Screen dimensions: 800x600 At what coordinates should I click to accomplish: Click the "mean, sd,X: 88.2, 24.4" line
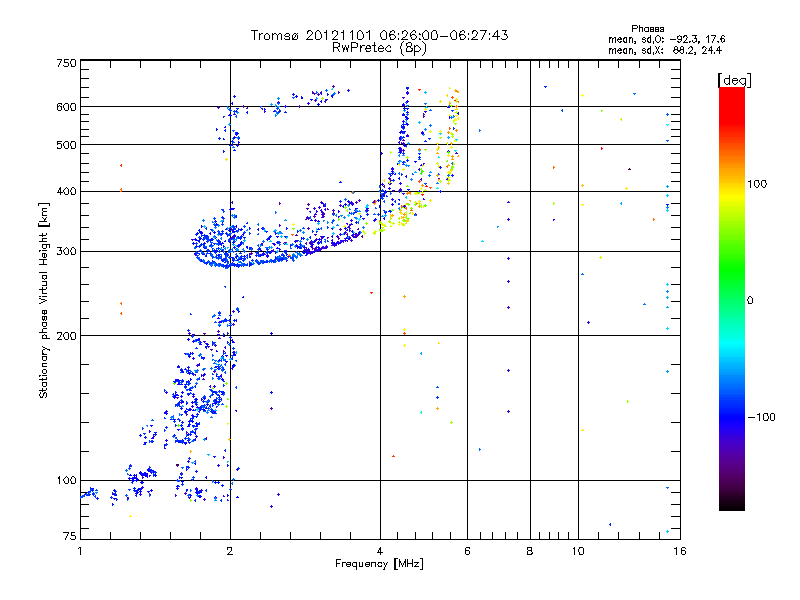[x=664, y=50]
